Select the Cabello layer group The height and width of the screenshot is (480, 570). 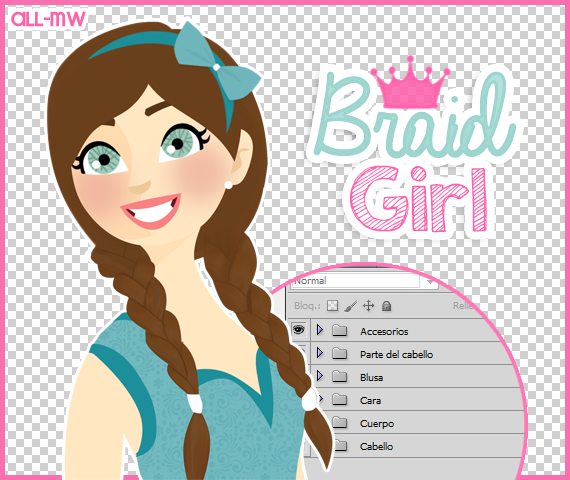point(414,446)
